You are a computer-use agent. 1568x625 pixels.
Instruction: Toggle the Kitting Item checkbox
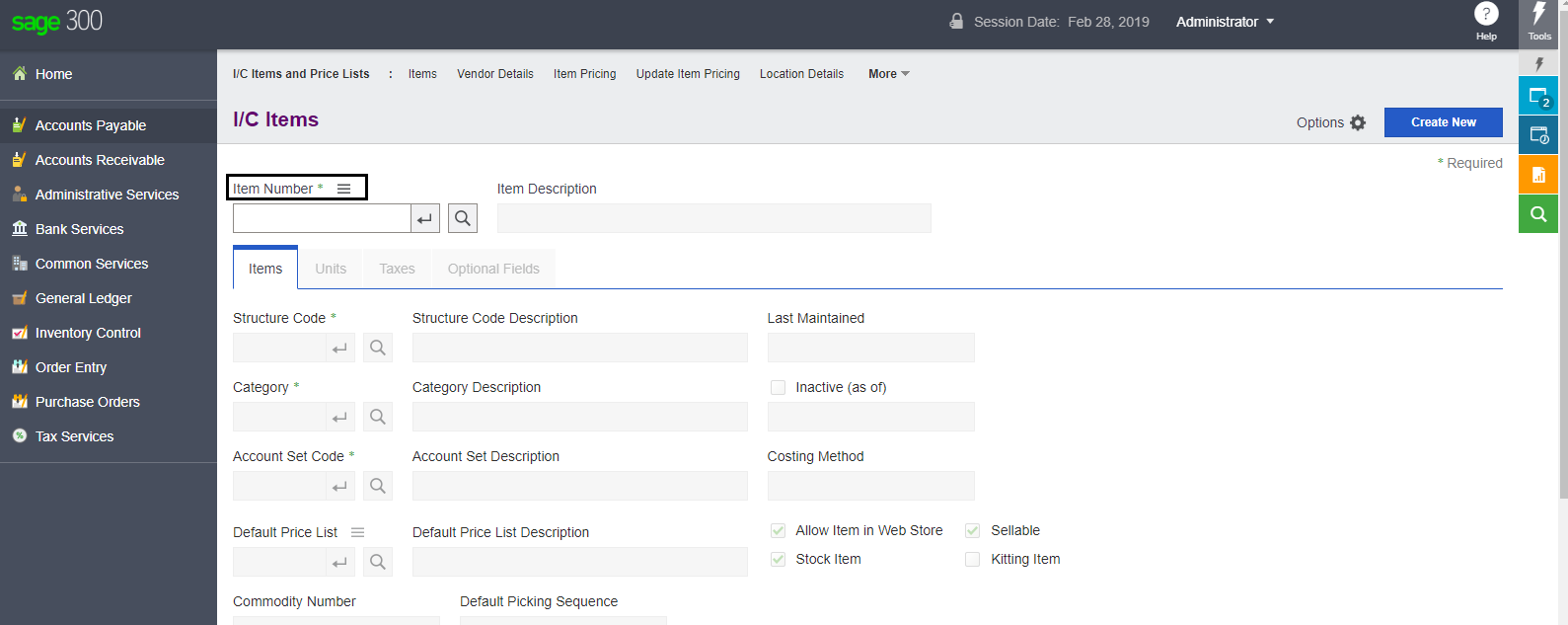(x=972, y=560)
